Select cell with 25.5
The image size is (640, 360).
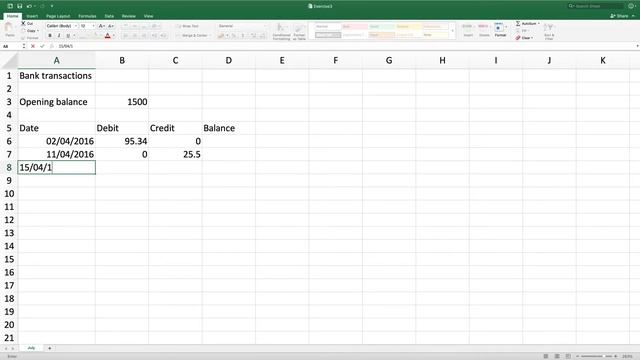tap(176, 154)
